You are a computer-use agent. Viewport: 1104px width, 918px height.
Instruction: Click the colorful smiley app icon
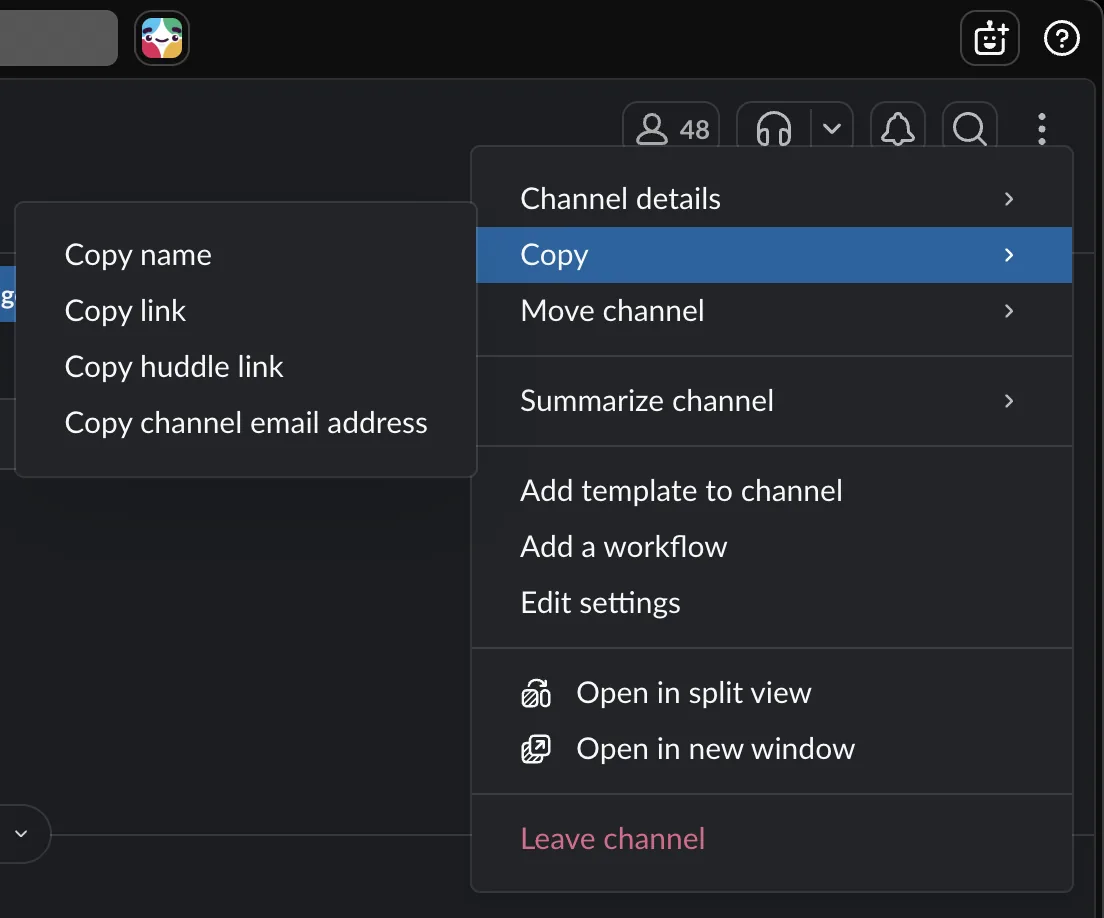point(162,38)
